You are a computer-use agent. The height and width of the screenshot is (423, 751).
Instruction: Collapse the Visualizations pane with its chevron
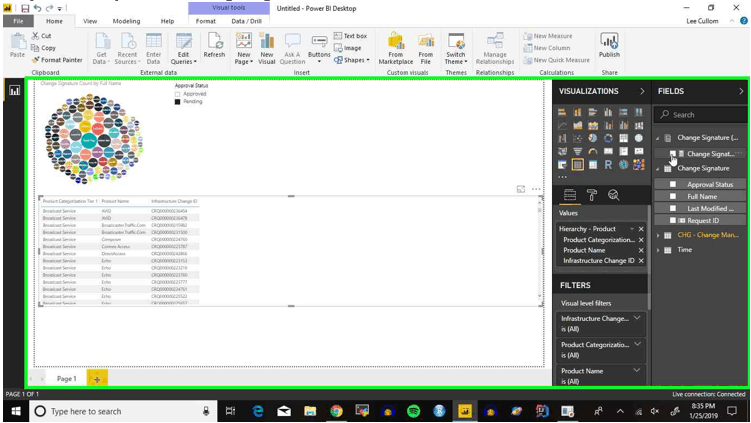[x=642, y=91]
